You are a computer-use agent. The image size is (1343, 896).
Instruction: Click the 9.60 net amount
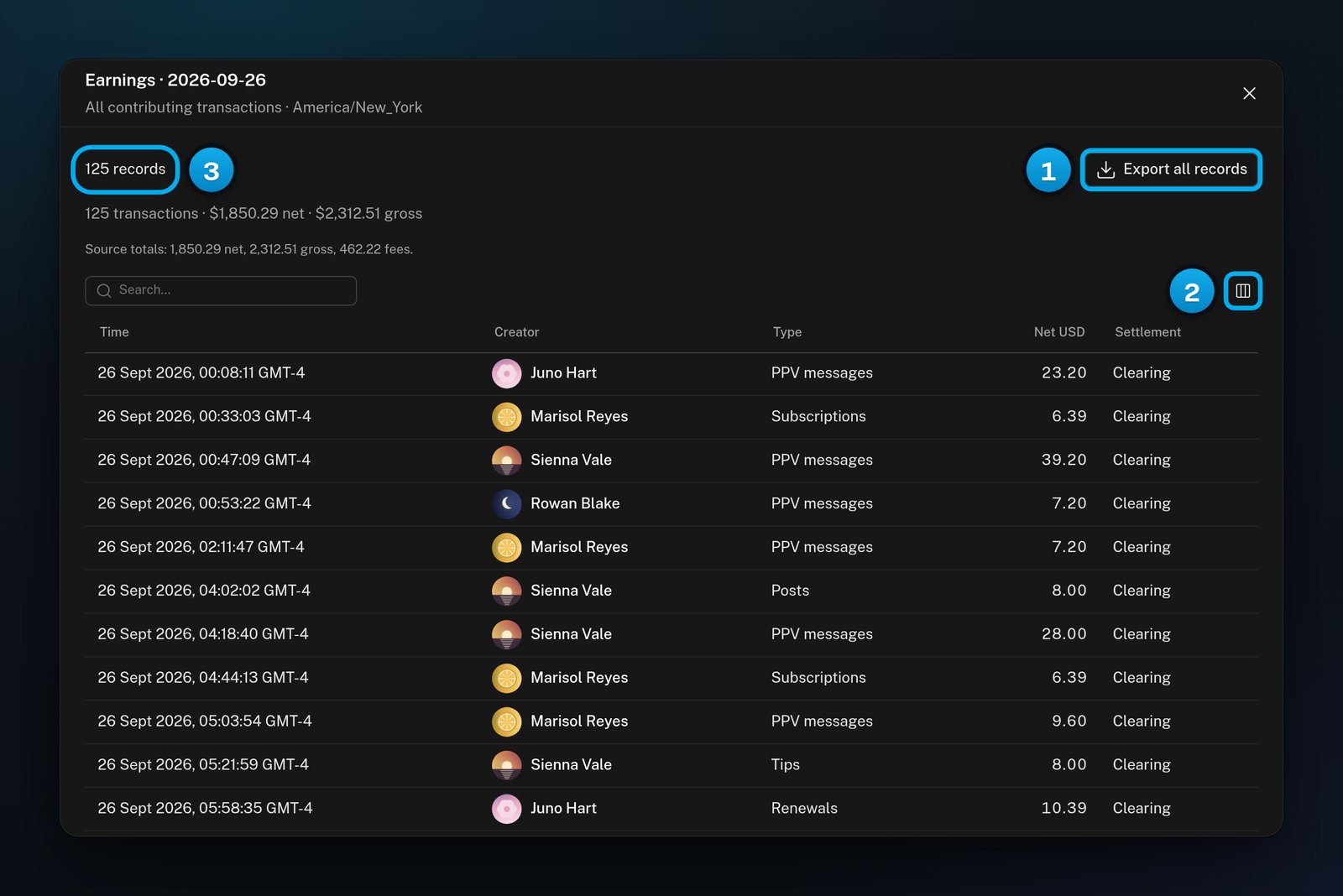pyautogui.click(x=1069, y=721)
